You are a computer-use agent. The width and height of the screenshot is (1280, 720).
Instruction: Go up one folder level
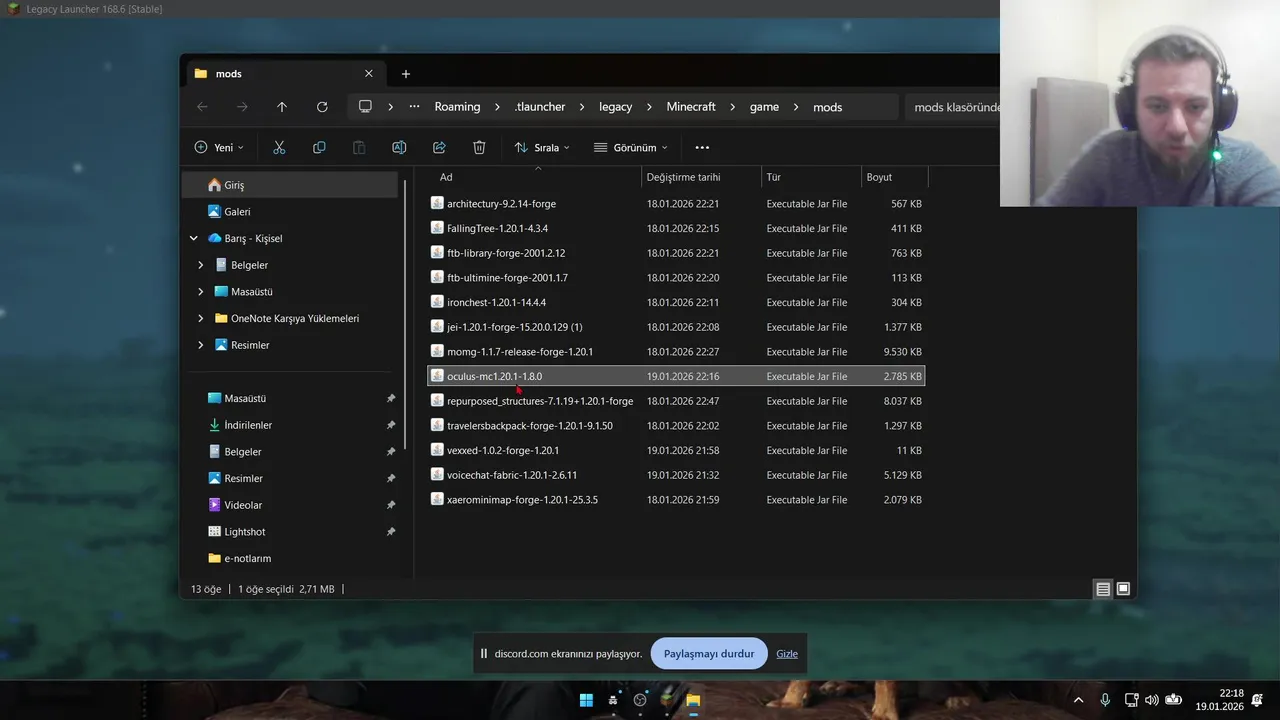click(282, 107)
